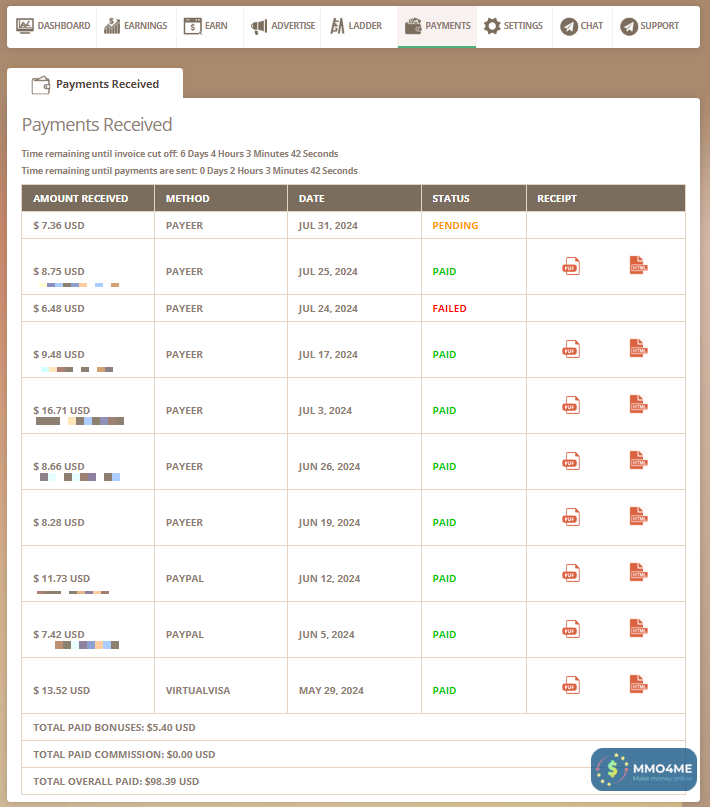Screen dimensions: 710x807
Task: Open the Support page
Action: (x=649, y=26)
